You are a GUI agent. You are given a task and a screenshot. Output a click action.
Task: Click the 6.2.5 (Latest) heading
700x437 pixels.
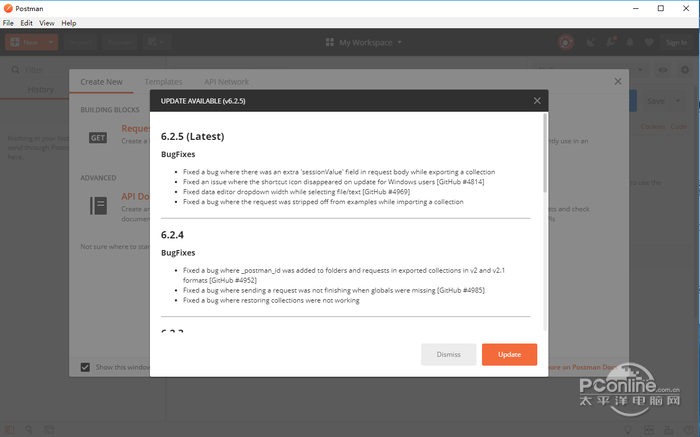pos(192,137)
